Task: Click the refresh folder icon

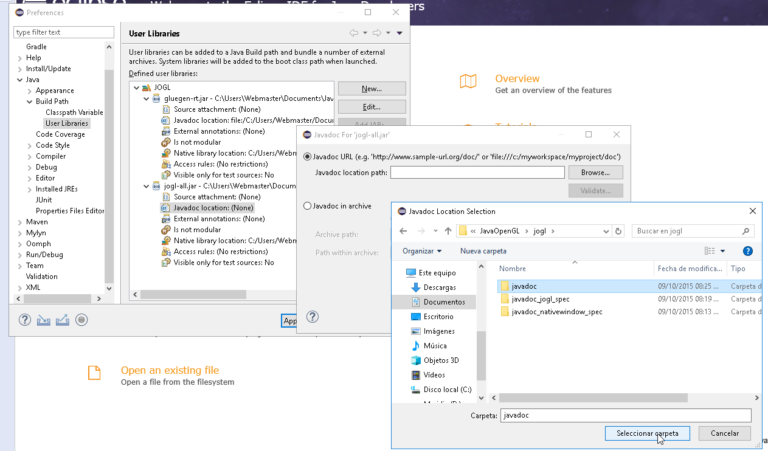Action: pyautogui.click(x=616, y=230)
